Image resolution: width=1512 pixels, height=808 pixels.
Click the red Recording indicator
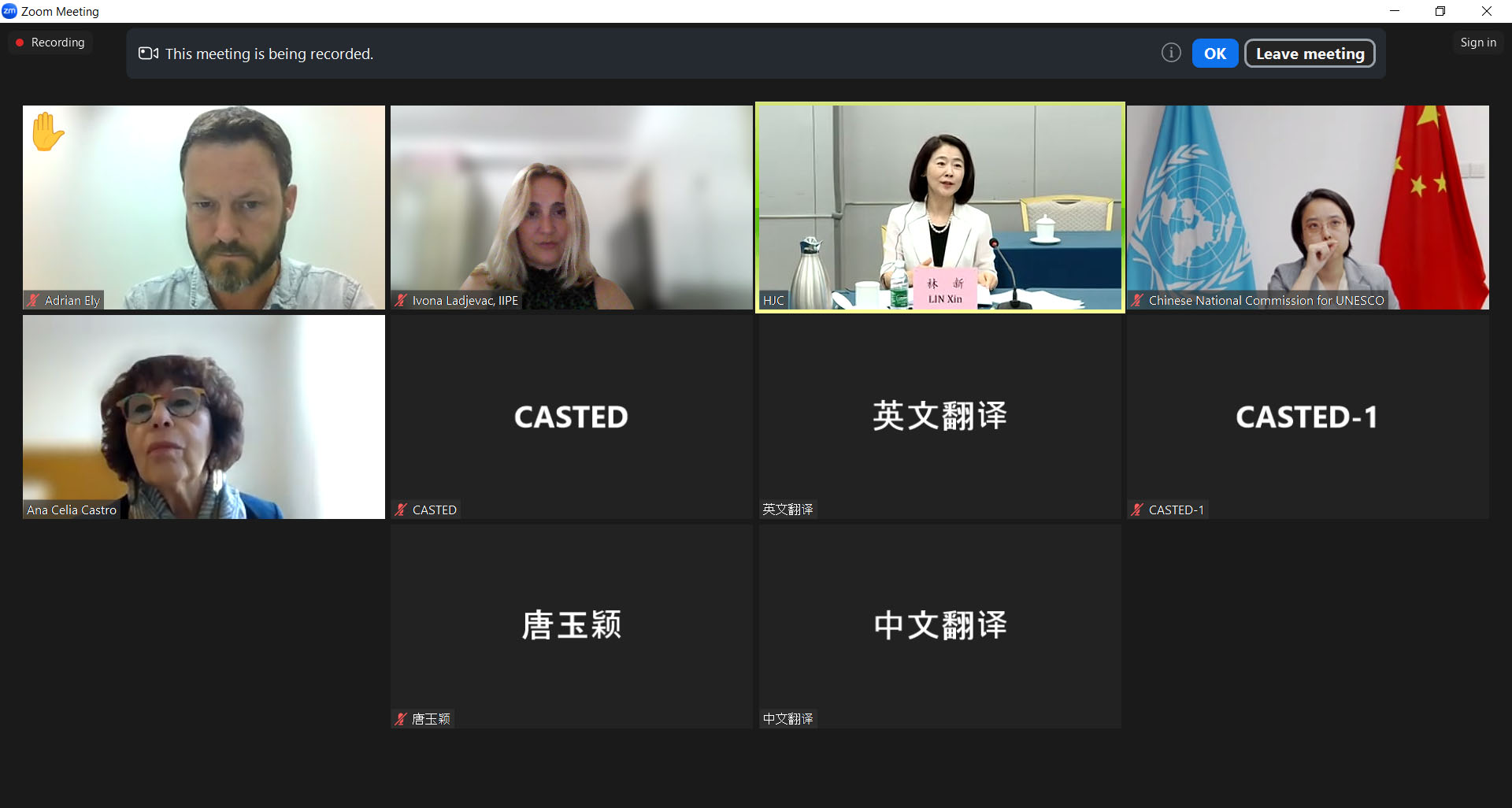(50, 43)
